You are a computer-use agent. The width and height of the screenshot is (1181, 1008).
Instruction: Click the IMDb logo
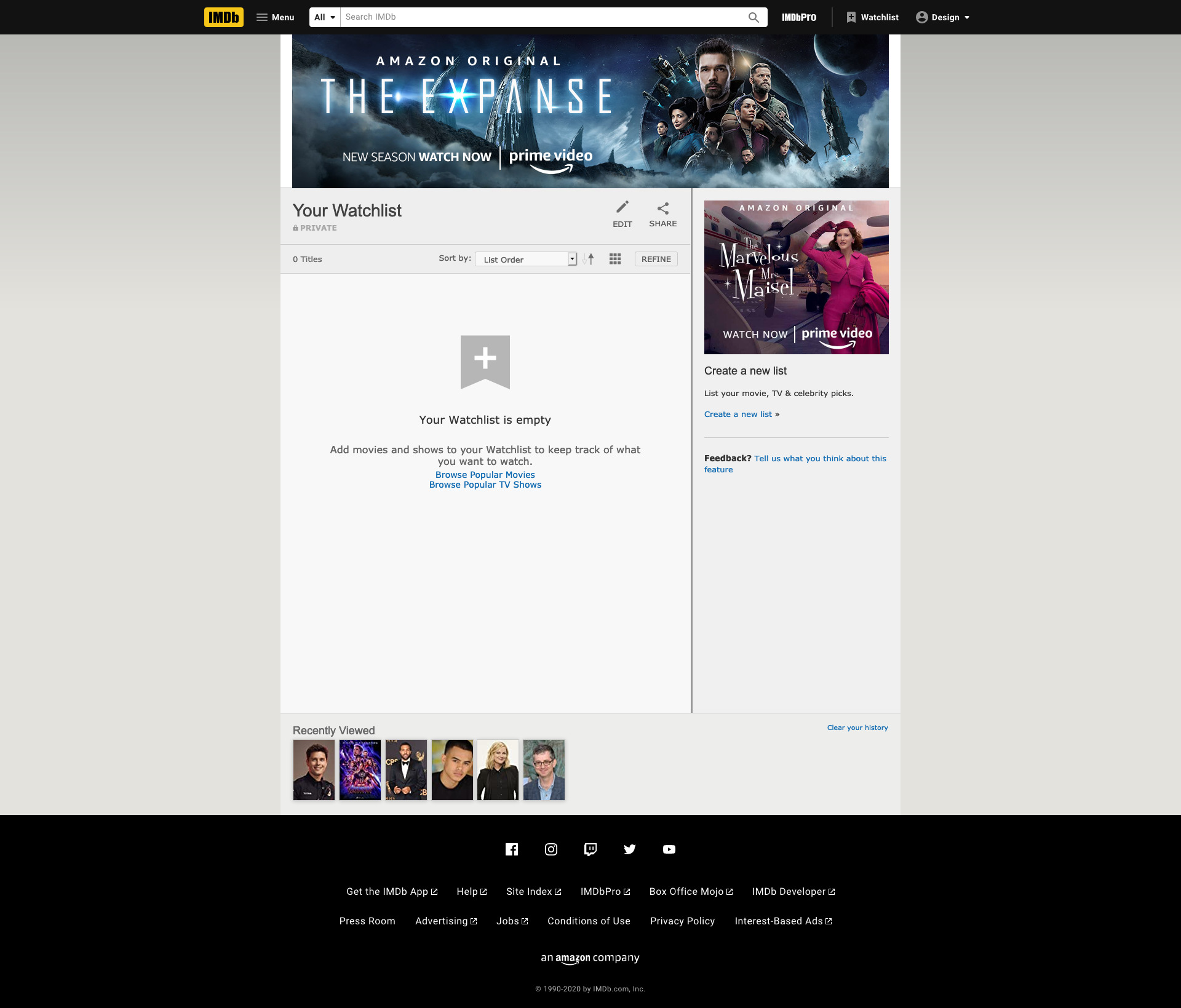tap(223, 17)
